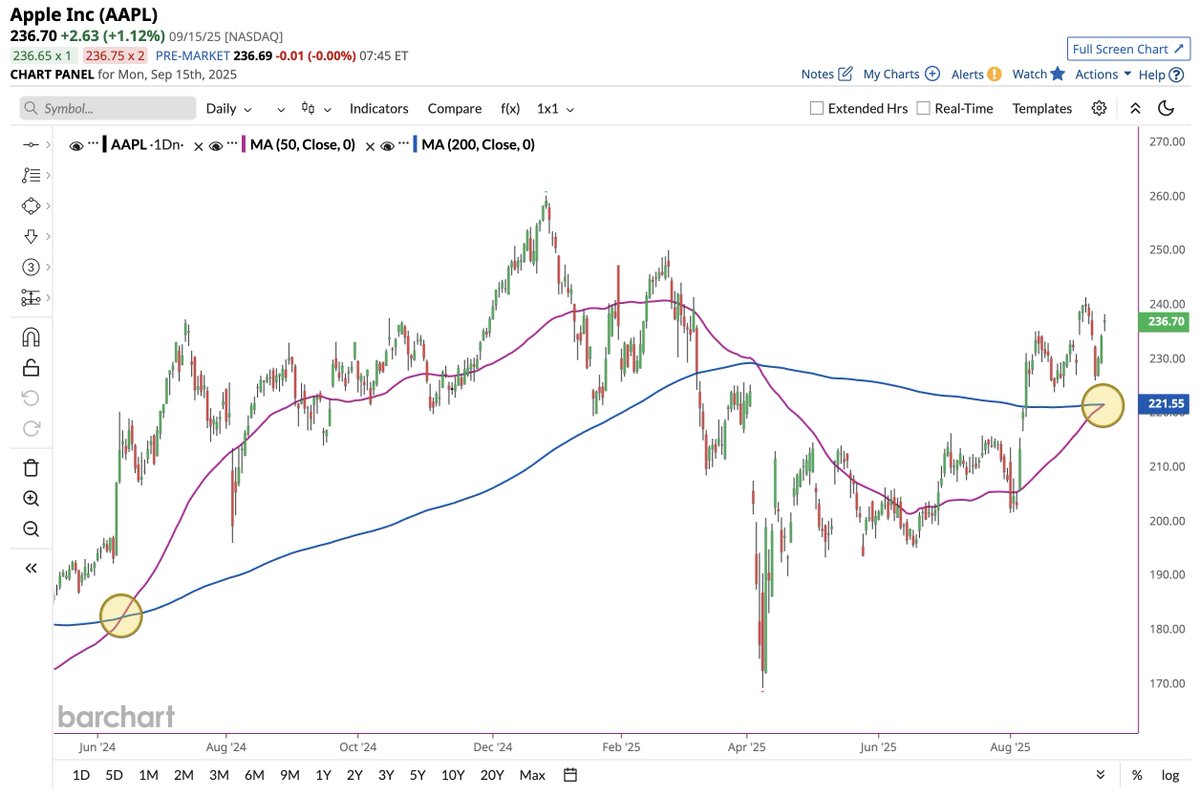This screenshot has height=798, width=1199.
Task: Open the Fibonacci/list annotation tool
Action: [x=31, y=175]
